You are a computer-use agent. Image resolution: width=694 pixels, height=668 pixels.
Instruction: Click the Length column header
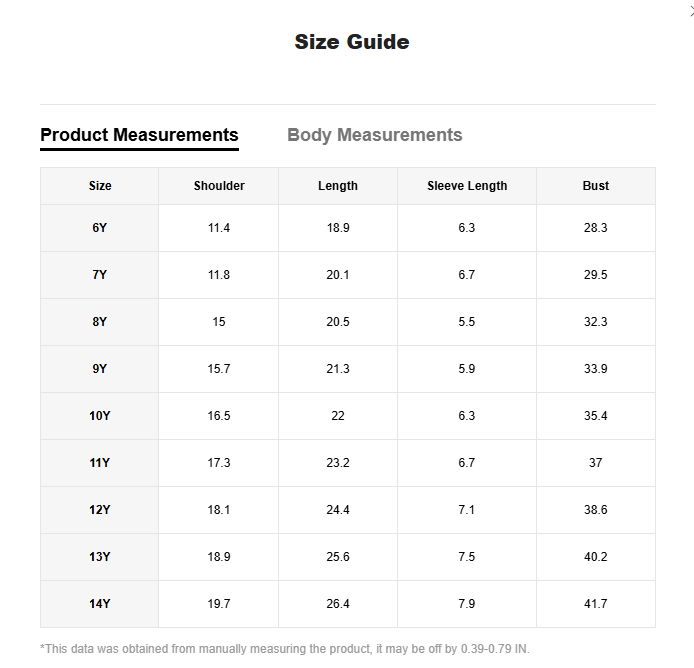338,186
